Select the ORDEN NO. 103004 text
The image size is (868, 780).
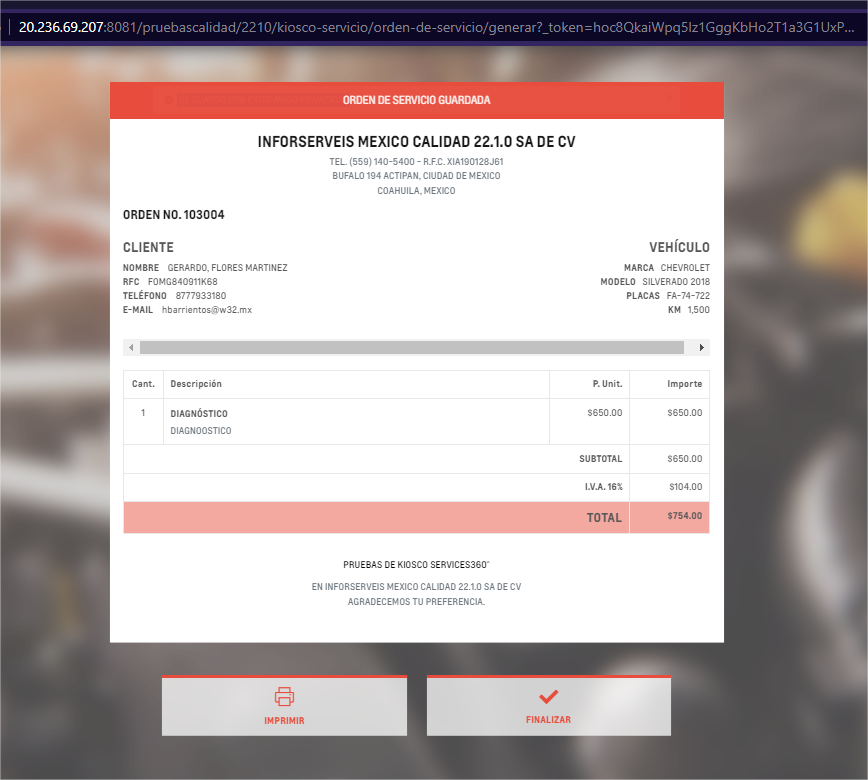point(174,215)
